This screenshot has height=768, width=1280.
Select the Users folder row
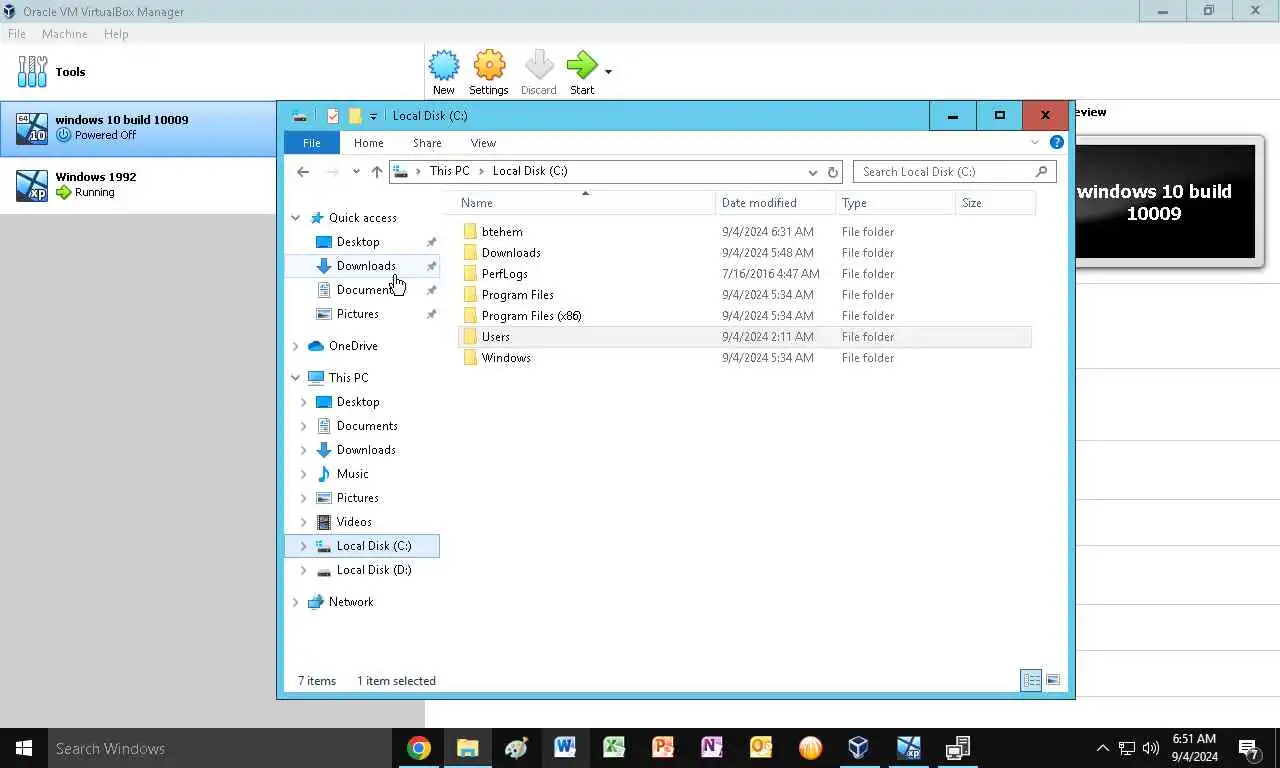(x=745, y=337)
